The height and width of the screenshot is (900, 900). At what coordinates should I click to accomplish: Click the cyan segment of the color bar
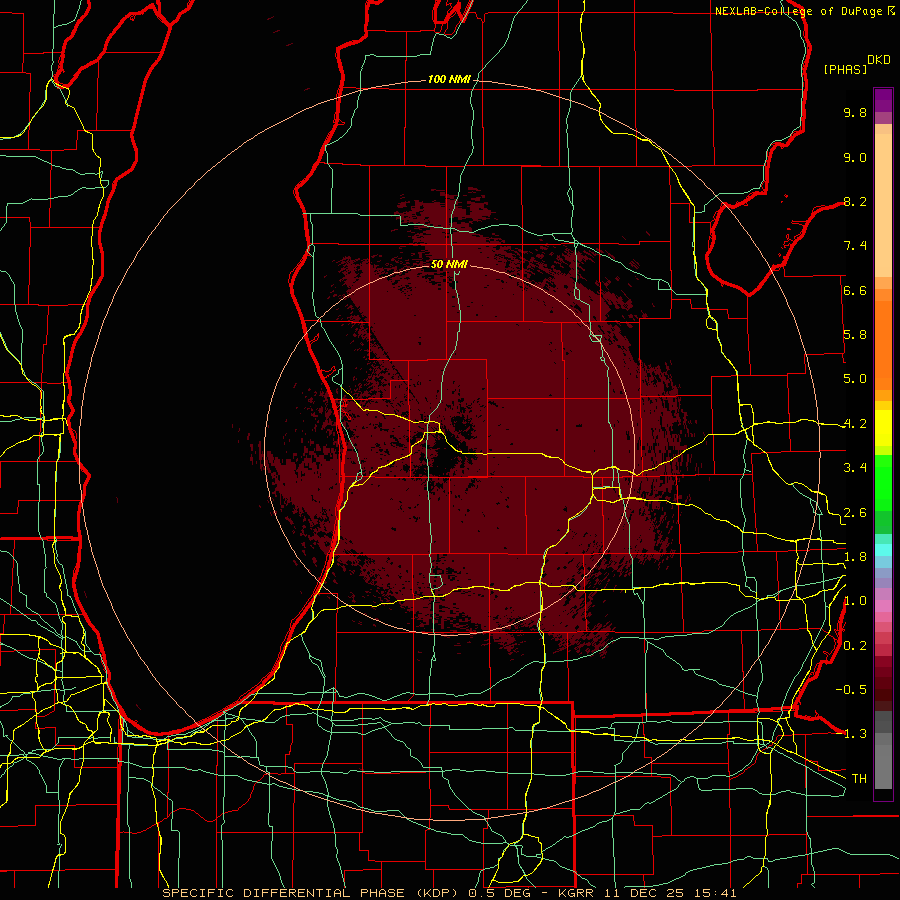(883, 549)
